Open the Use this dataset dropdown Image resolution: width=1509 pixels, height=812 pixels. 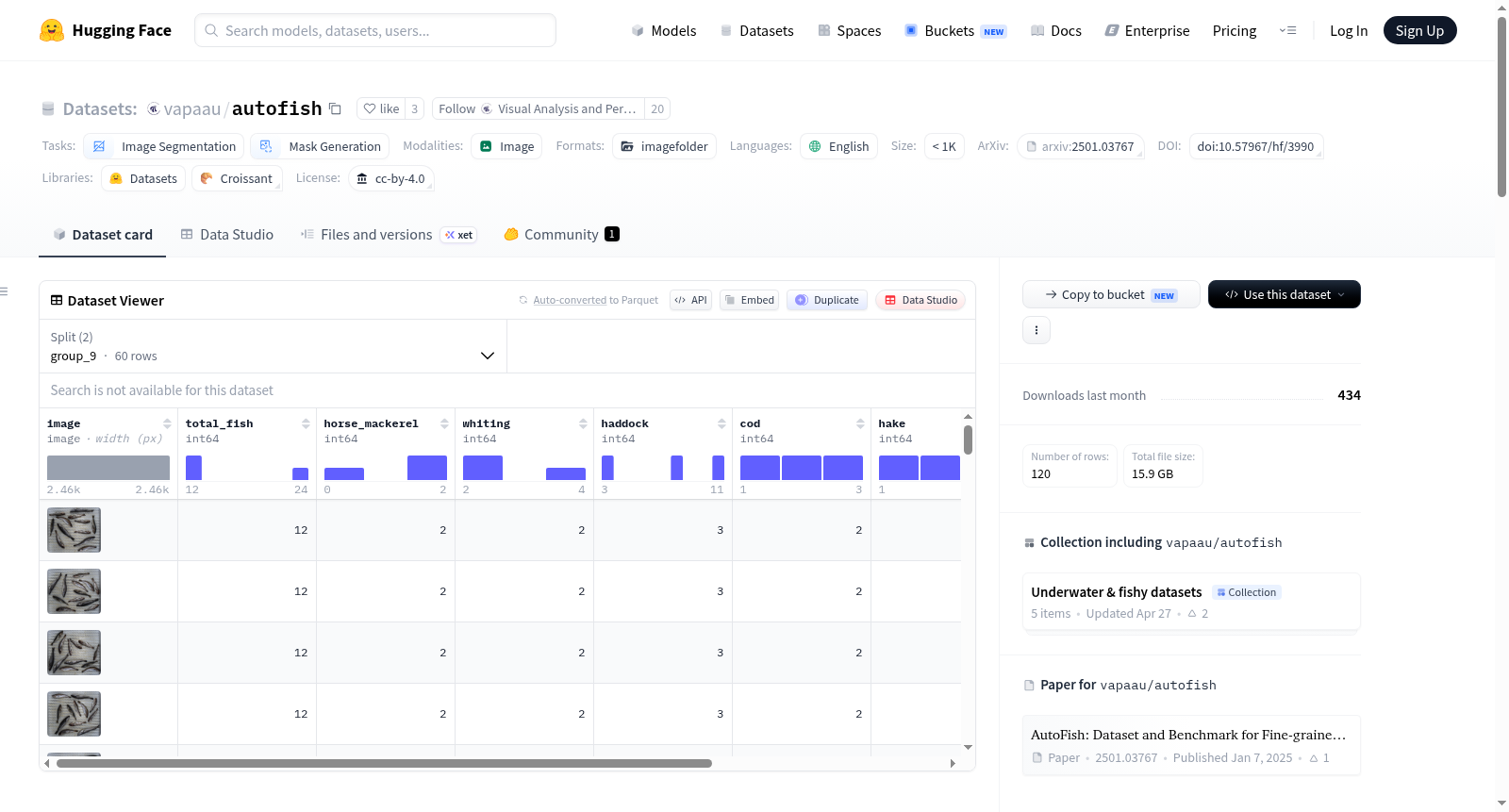pos(1285,294)
